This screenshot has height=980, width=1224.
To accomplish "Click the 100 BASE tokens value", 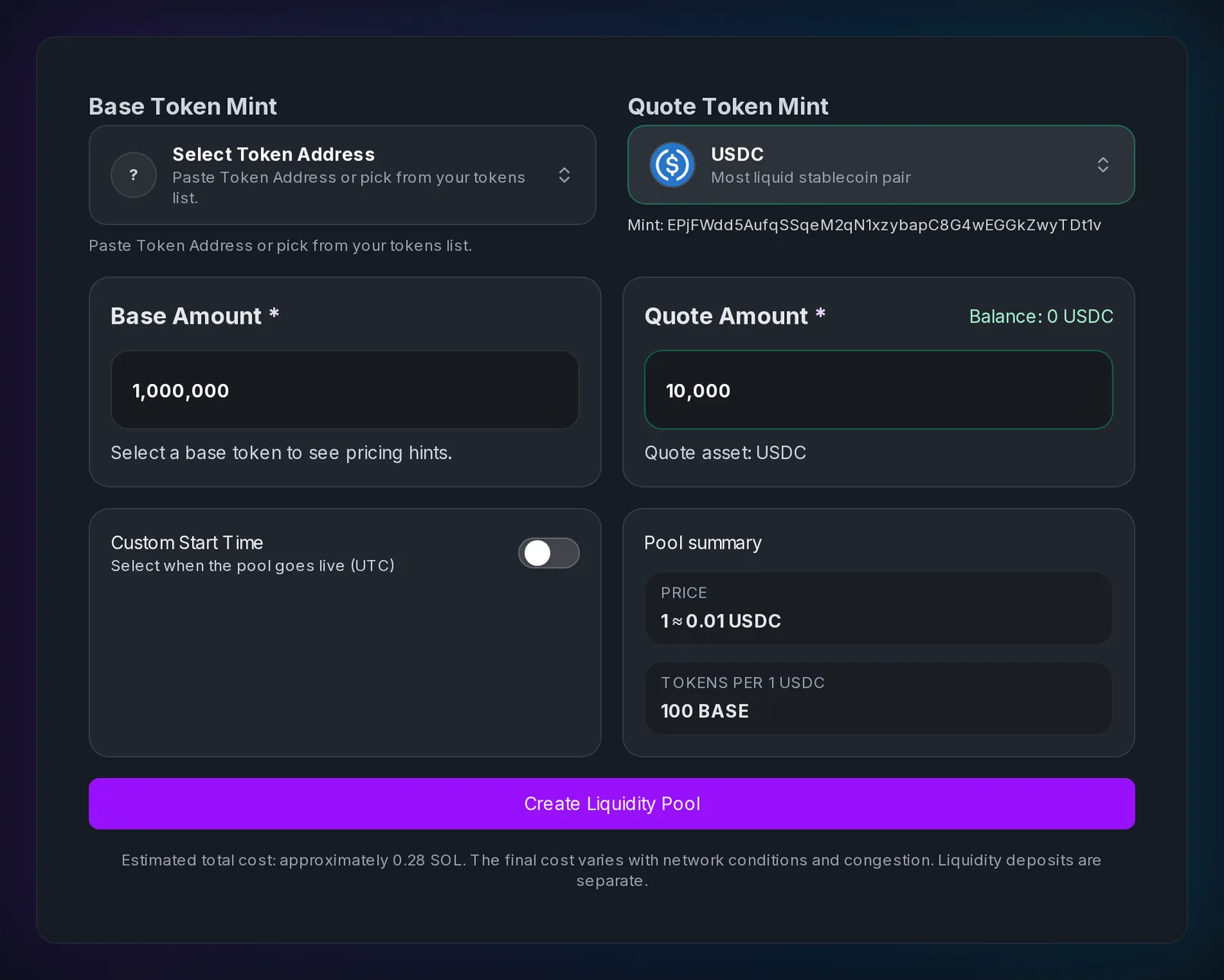I will 705,711.
